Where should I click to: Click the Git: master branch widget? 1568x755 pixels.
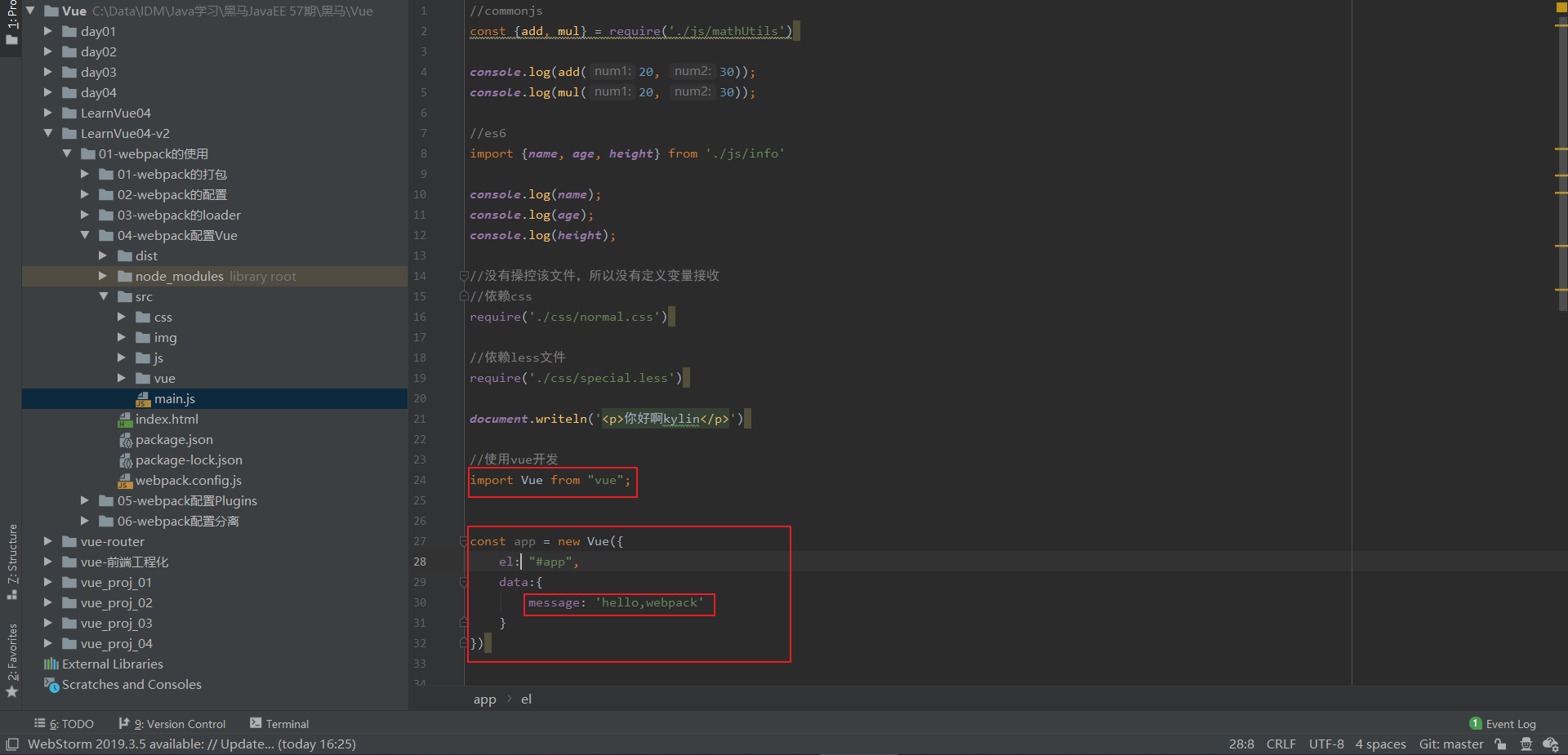[x=1451, y=744]
